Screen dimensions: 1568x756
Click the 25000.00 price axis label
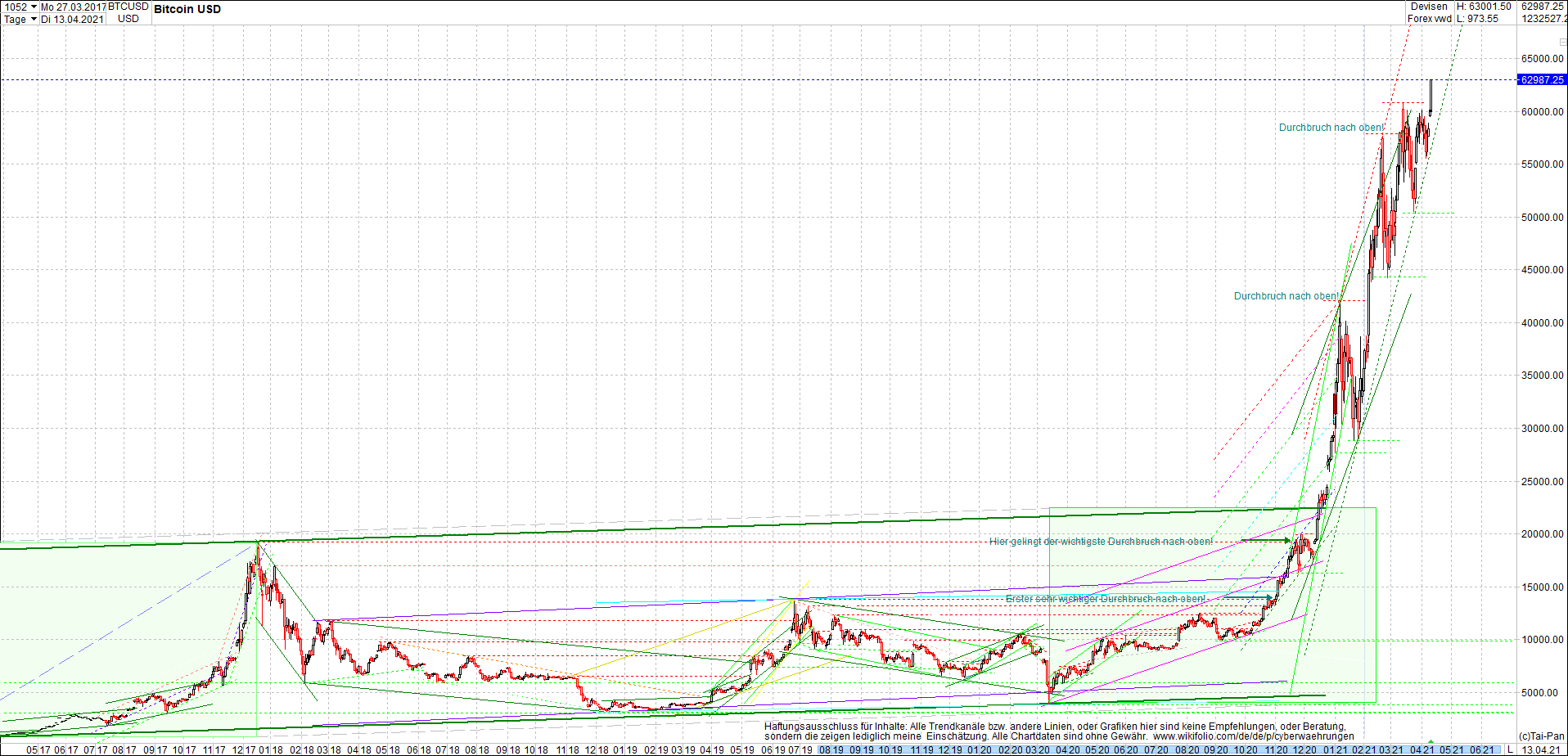[x=1543, y=482]
